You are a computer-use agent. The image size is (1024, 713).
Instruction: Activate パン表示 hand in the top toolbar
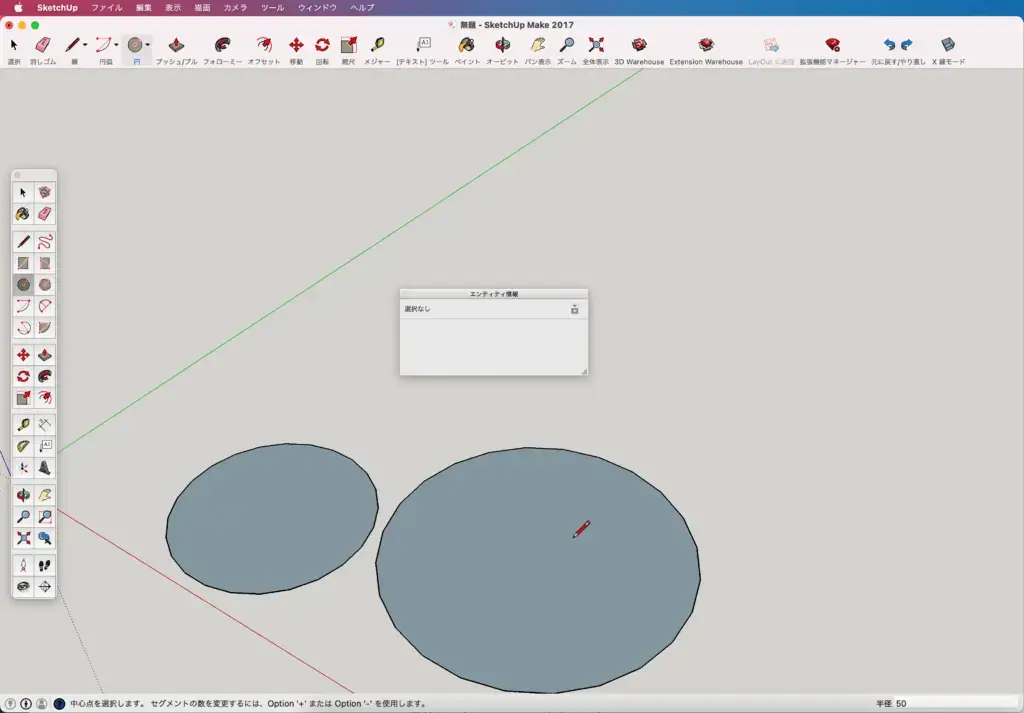[x=537, y=44]
